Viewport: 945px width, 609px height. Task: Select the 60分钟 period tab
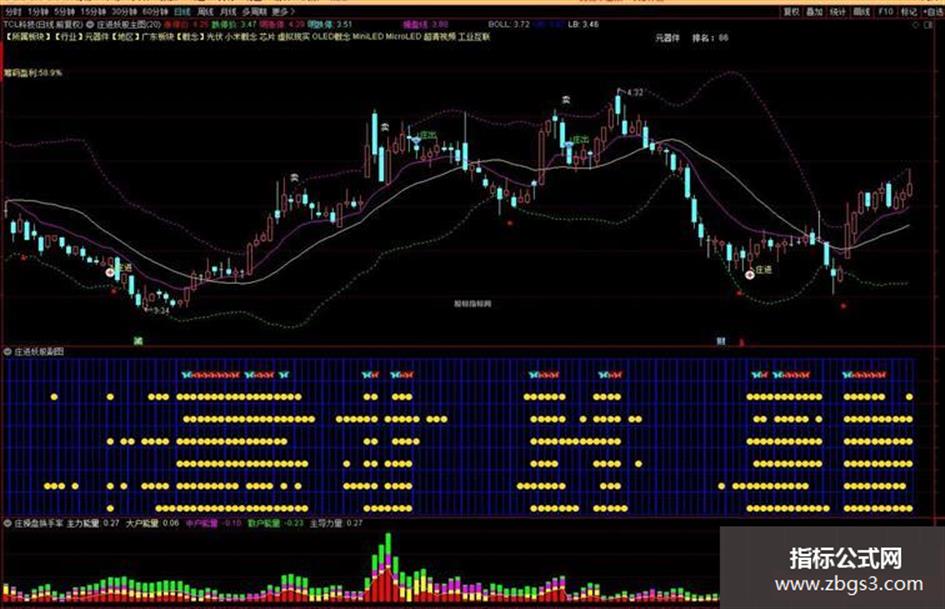155,12
